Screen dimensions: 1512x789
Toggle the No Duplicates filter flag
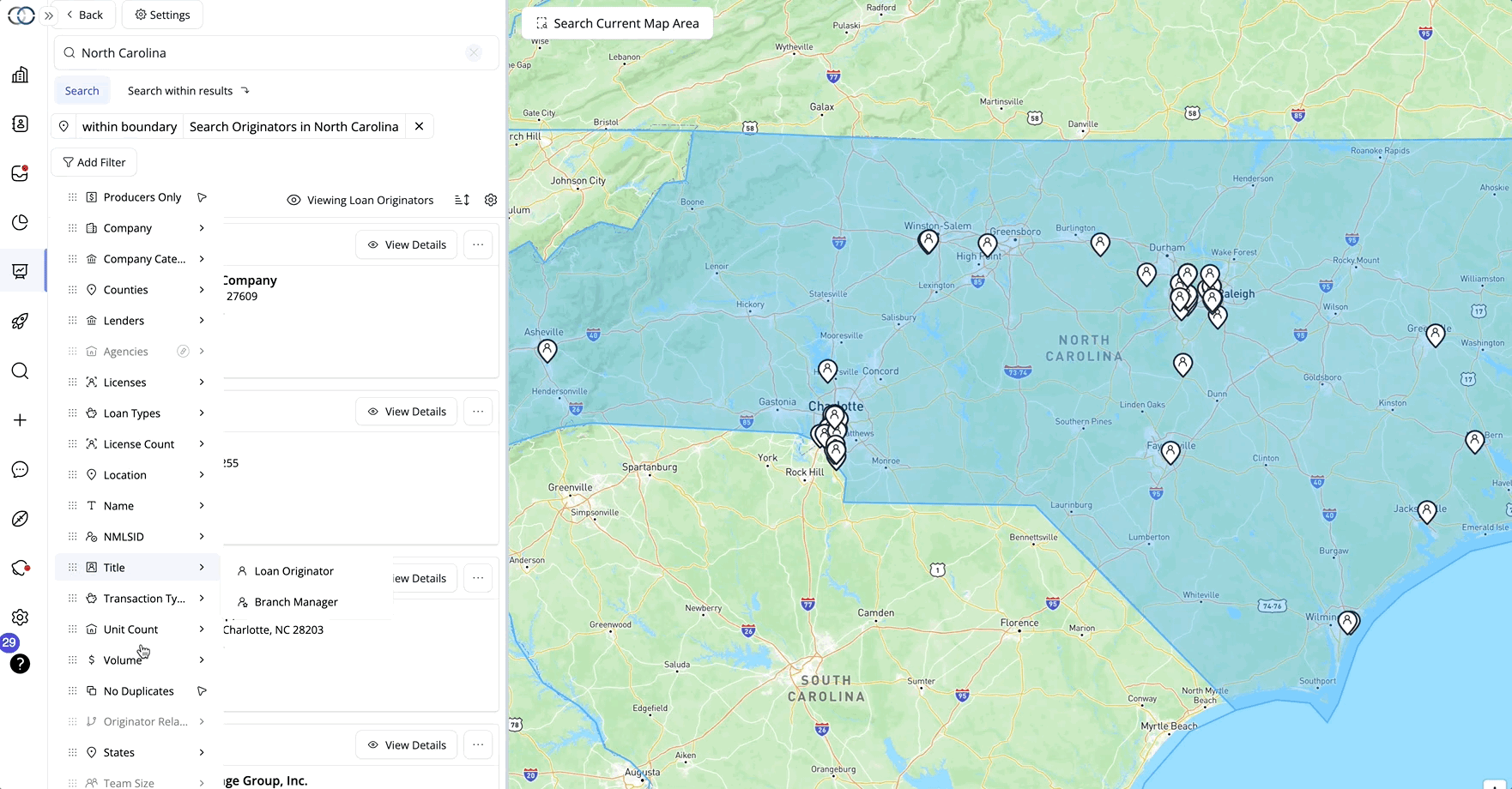tap(203, 690)
